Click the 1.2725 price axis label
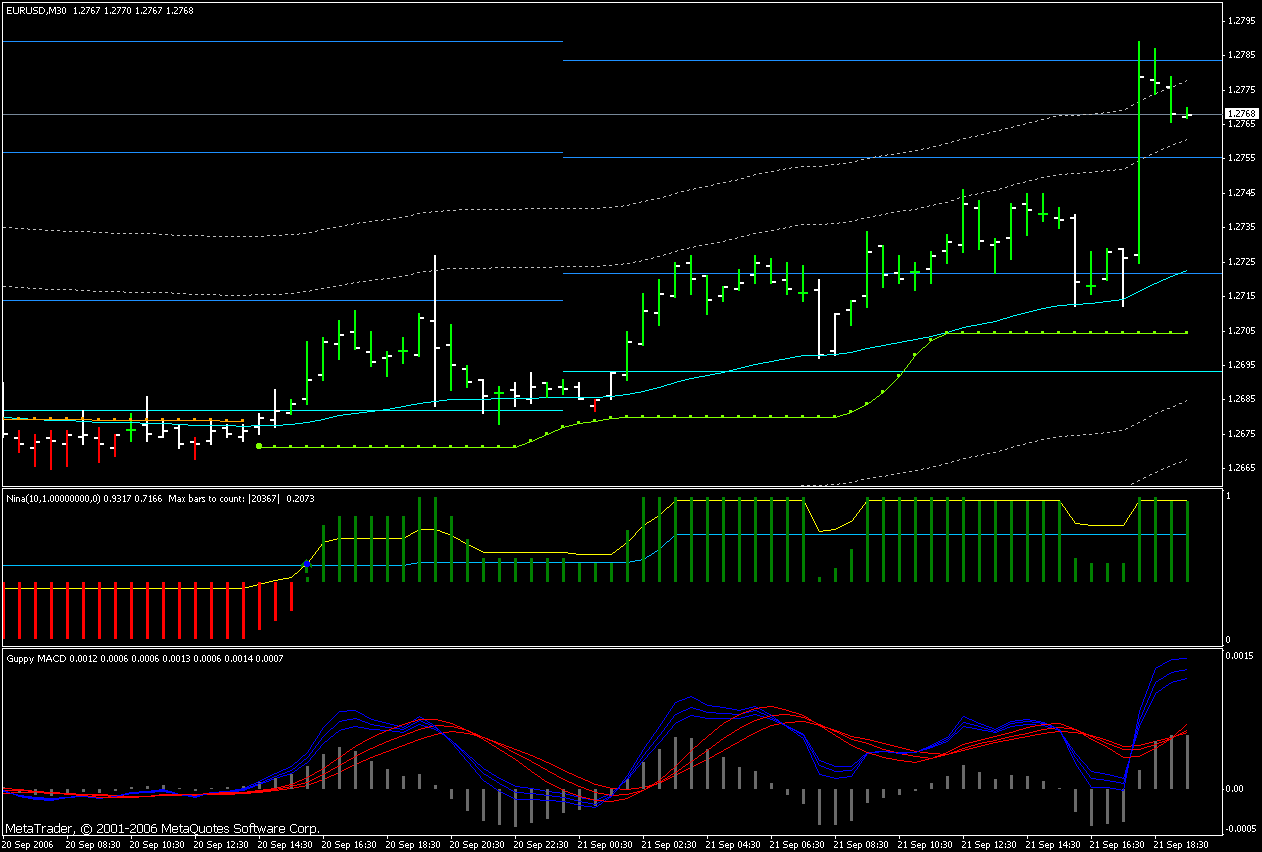Screen dimensions: 1262x852 click(x=1243, y=261)
